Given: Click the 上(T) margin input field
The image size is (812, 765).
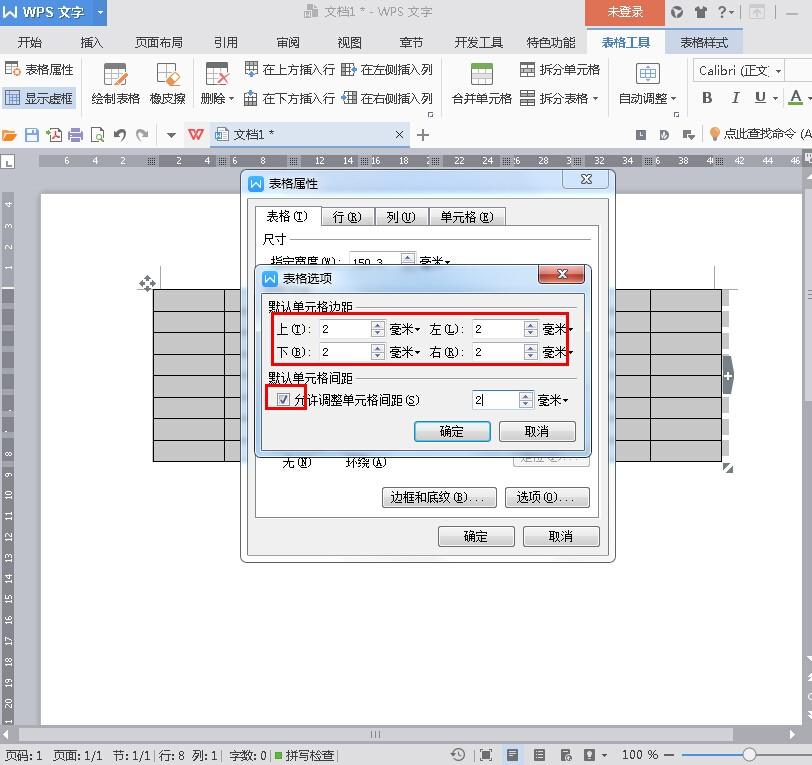Looking at the screenshot, I should (x=345, y=329).
